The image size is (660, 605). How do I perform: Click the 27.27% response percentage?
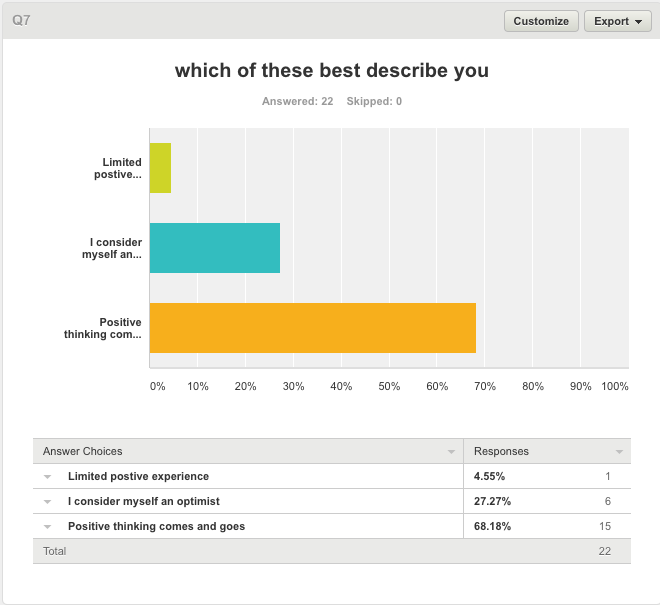click(x=490, y=501)
